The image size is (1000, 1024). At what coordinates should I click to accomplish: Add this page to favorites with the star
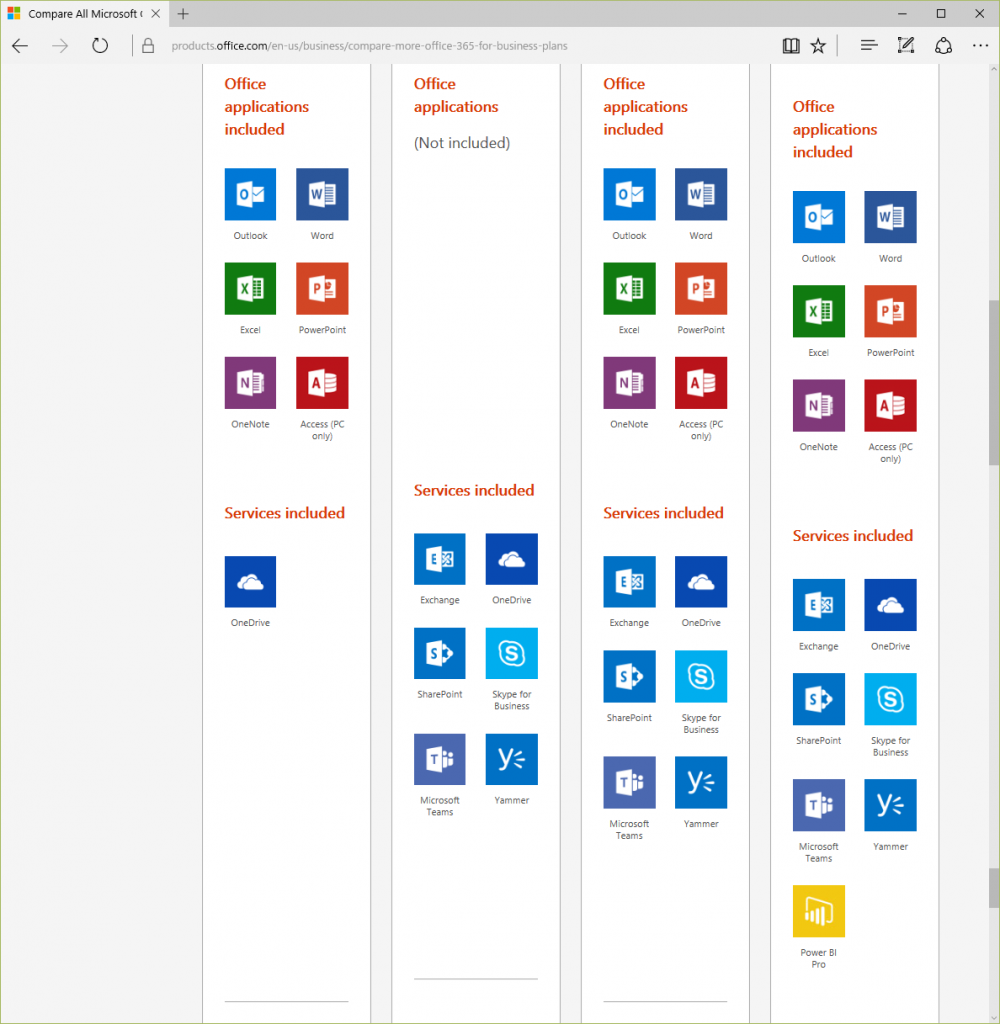818,46
